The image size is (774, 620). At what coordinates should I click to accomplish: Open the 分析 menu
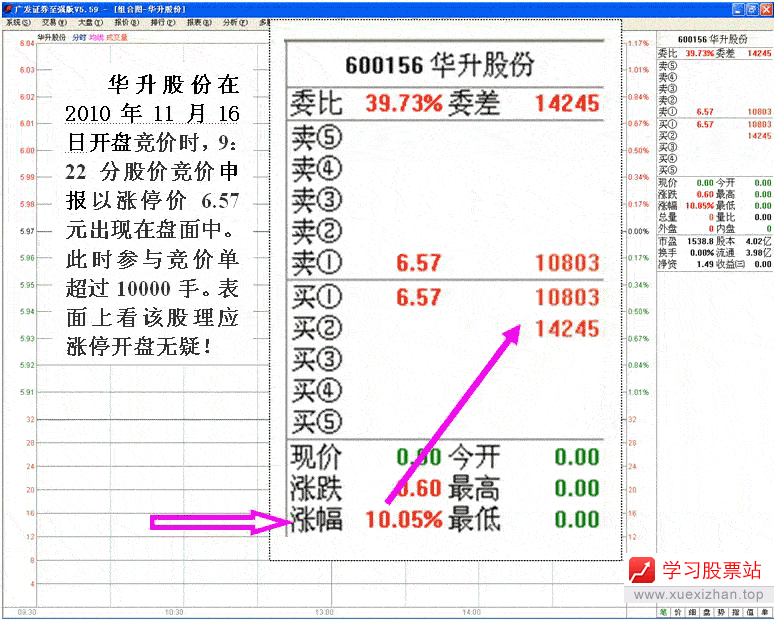point(234,21)
